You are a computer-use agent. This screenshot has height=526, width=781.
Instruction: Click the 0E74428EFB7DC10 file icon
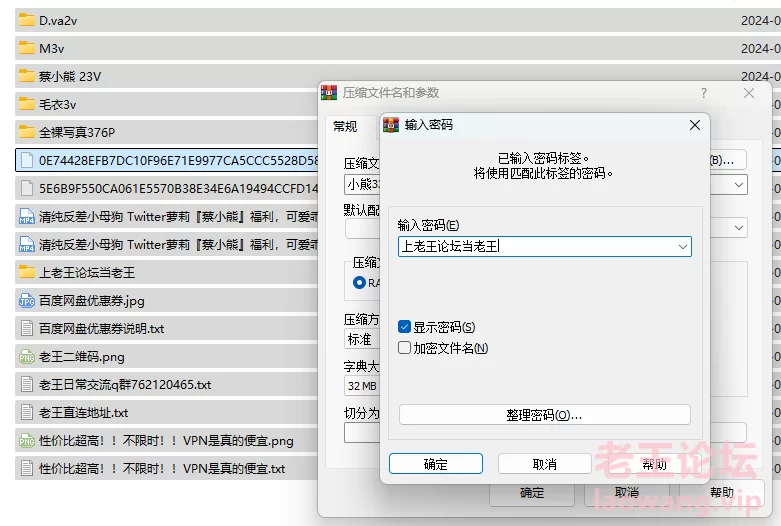click(26, 160)
